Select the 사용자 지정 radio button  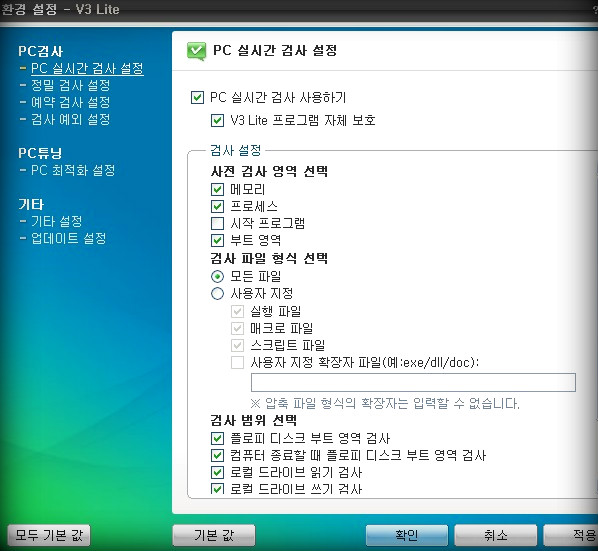click(217, 293)
